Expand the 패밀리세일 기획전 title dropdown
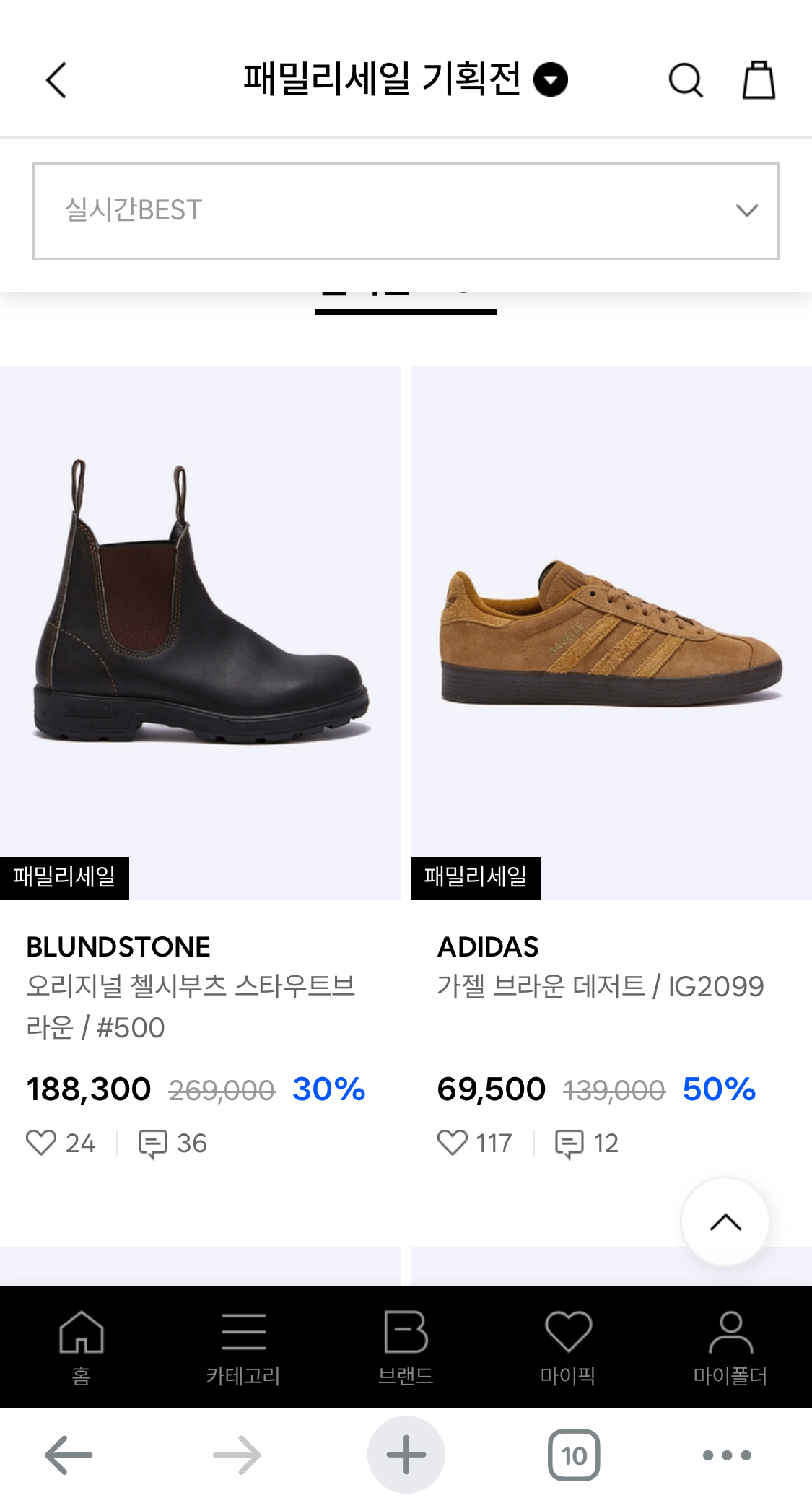 click(551, 79)
